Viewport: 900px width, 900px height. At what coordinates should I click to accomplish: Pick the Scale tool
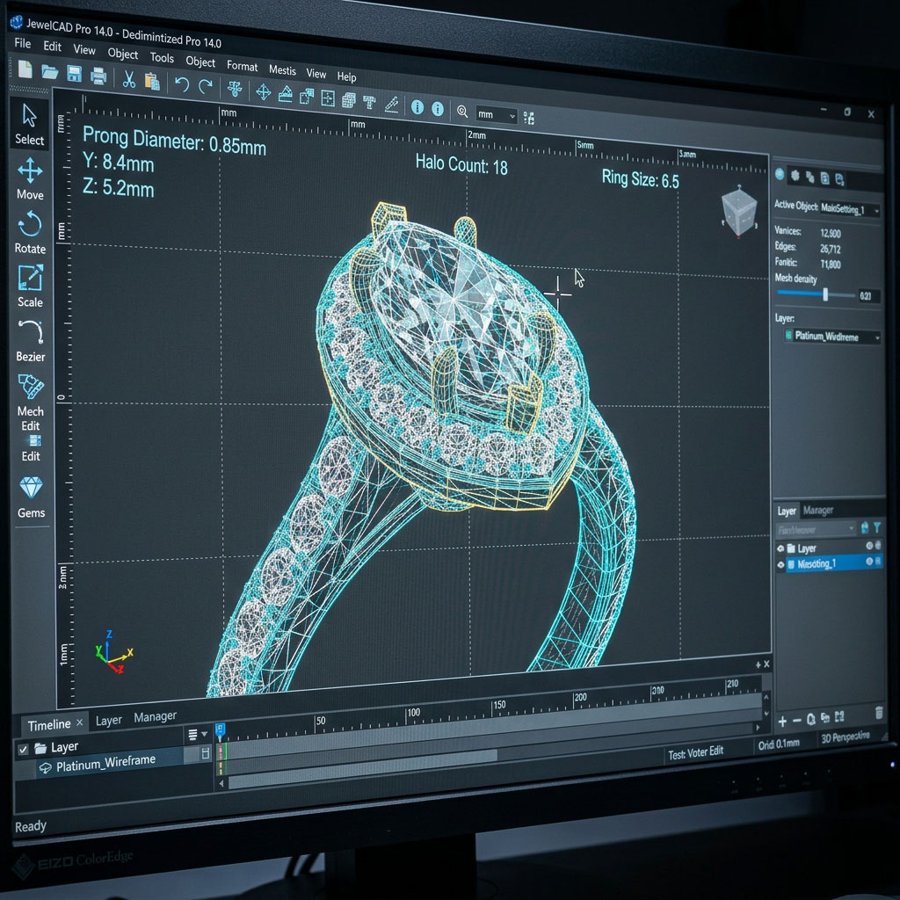click(30, 286)
